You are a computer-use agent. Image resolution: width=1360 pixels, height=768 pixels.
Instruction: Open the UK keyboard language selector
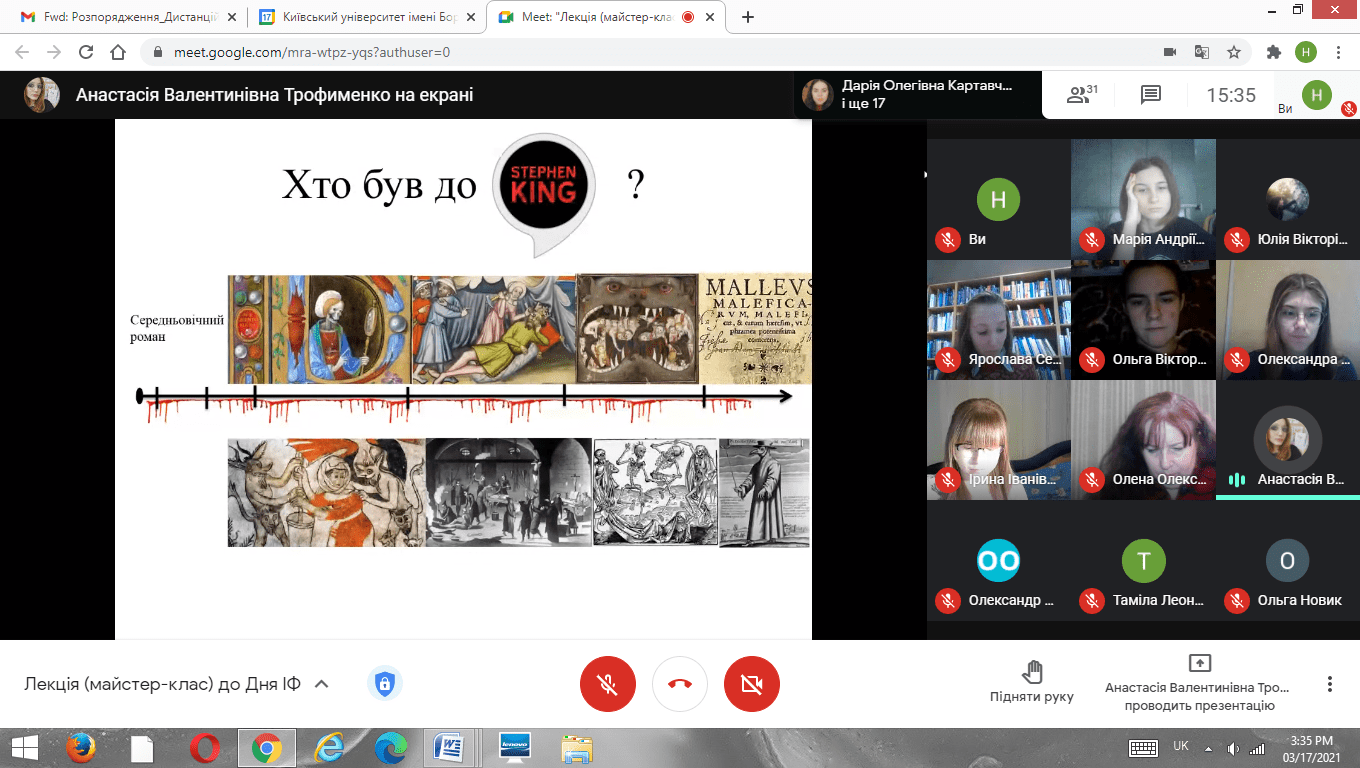pyautogui.click(x=1180, y=747)
